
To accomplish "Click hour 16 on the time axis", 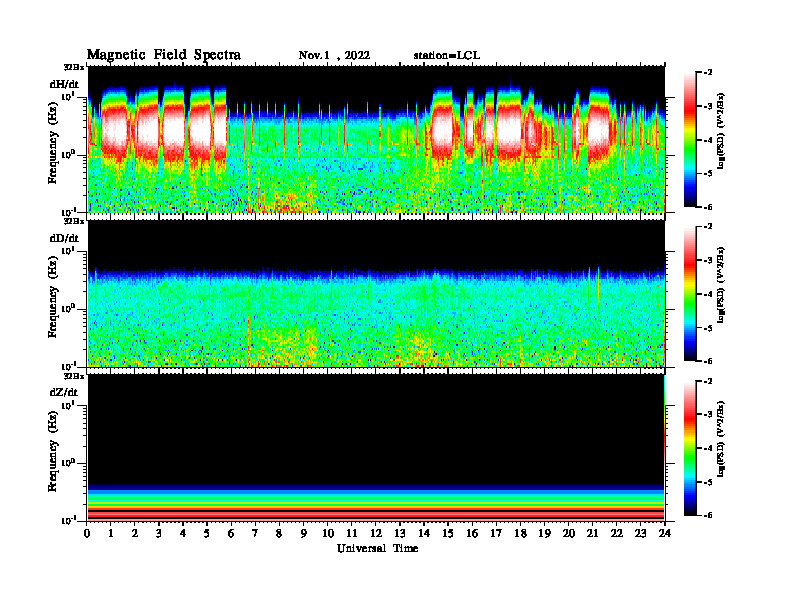I will click(472, 533).
